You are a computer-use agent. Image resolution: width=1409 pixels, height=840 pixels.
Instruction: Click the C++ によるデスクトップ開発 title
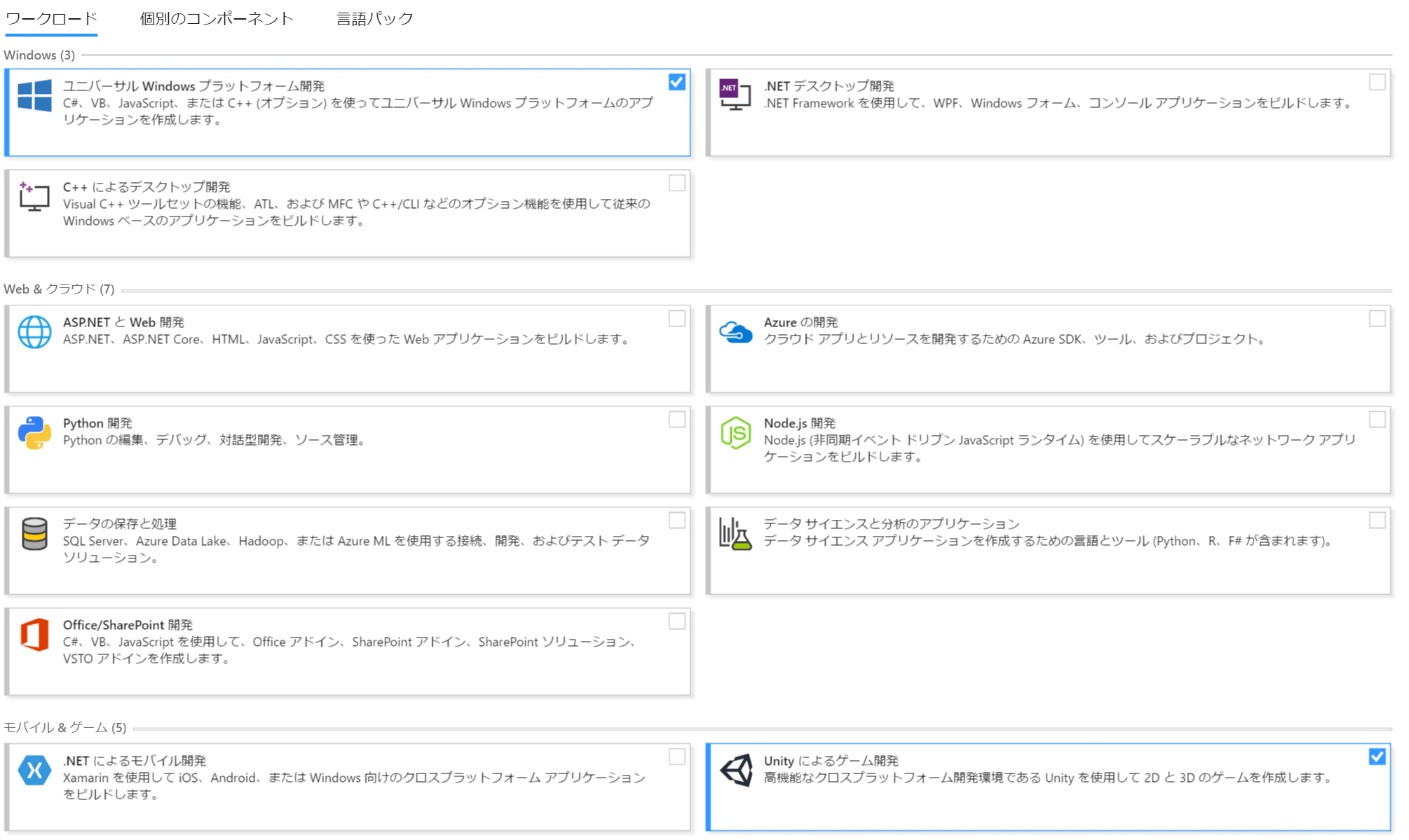(147, 187)
